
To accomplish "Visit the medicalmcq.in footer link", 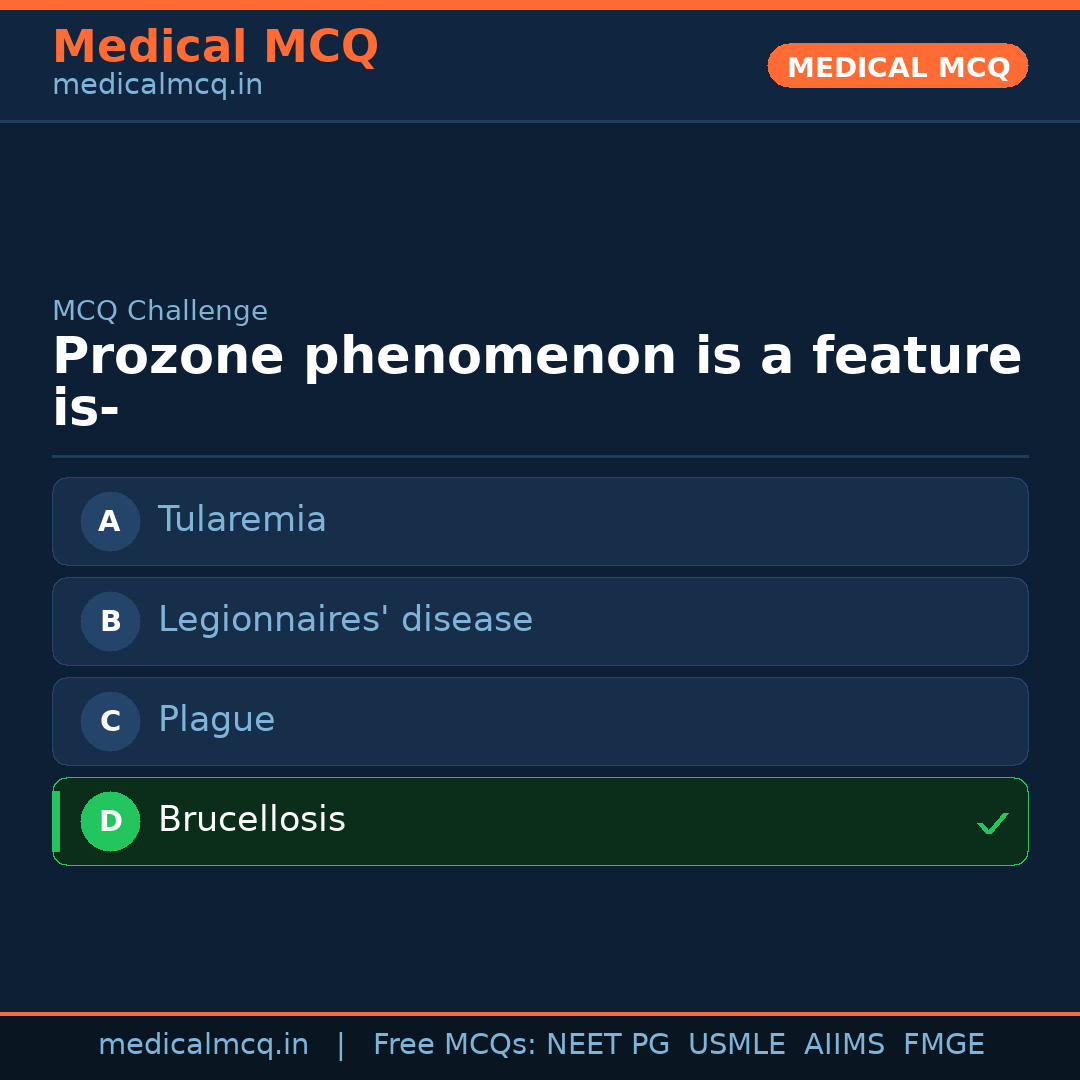I will [x=204, y=1044].
